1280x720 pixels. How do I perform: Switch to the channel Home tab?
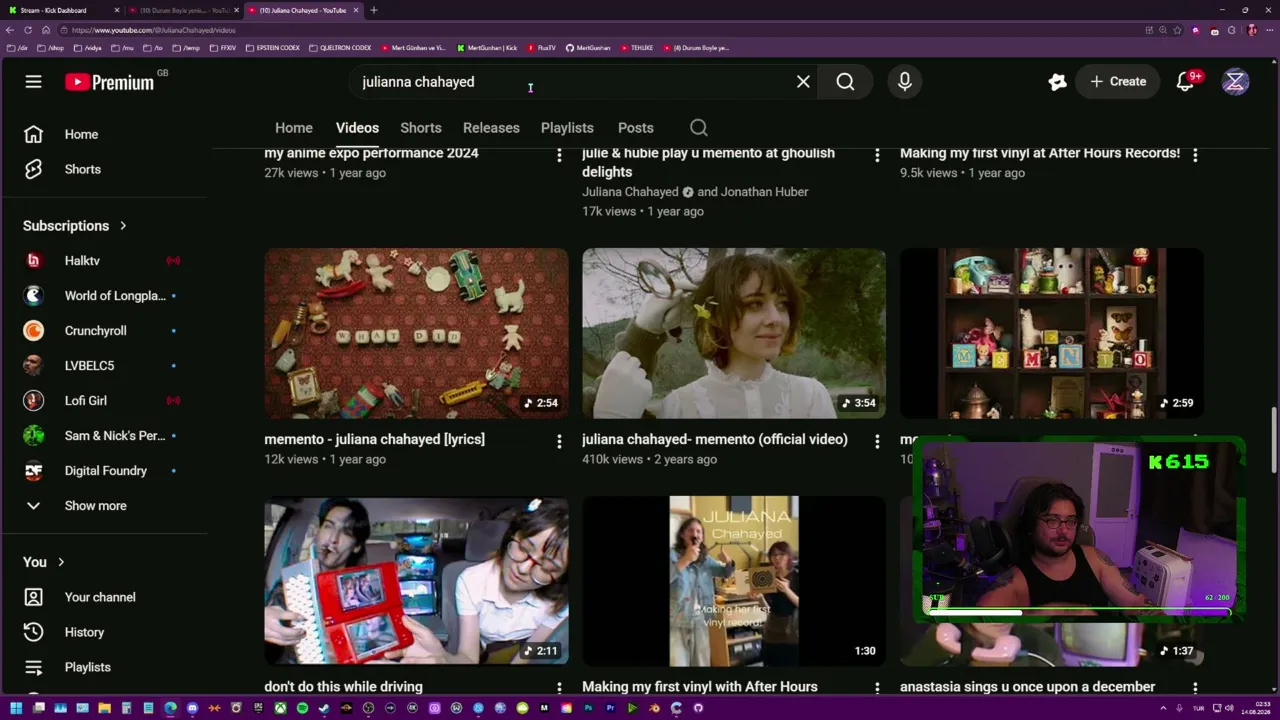[x=294, y=128]
